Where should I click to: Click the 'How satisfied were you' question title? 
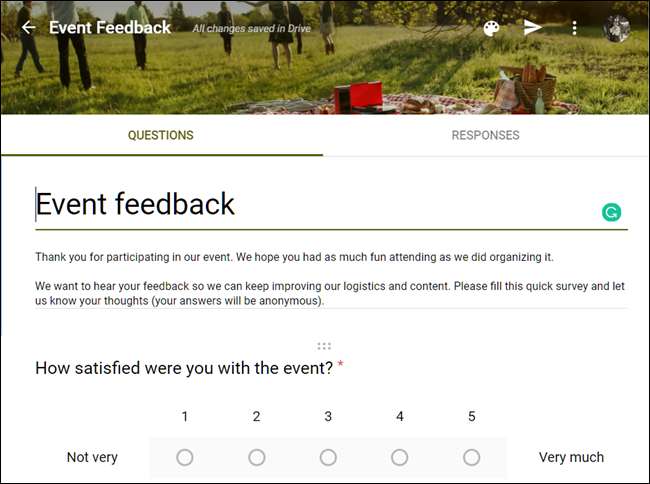[x=184, y=368]
